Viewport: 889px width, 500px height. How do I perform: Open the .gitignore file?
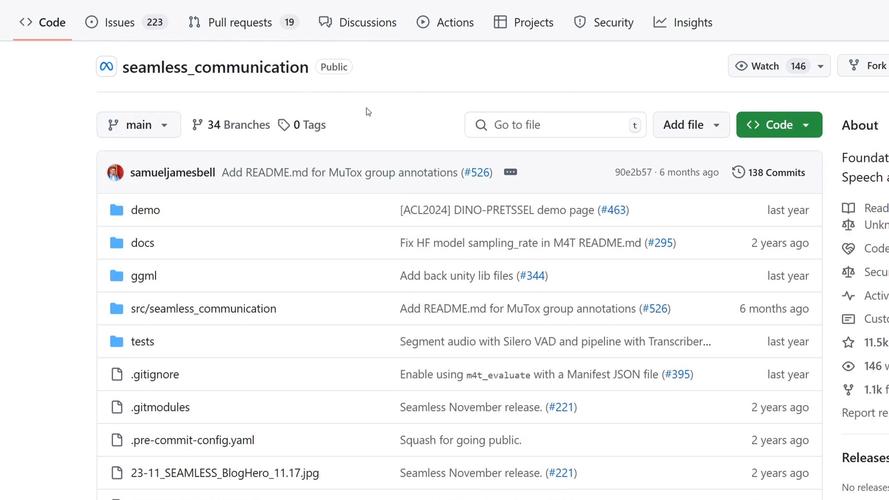pyautogui.click(x=155, y=374)
